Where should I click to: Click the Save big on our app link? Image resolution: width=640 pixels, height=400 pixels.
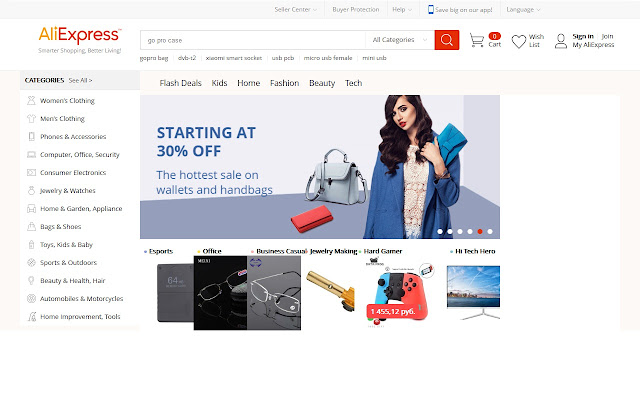(x=464, y=10)
